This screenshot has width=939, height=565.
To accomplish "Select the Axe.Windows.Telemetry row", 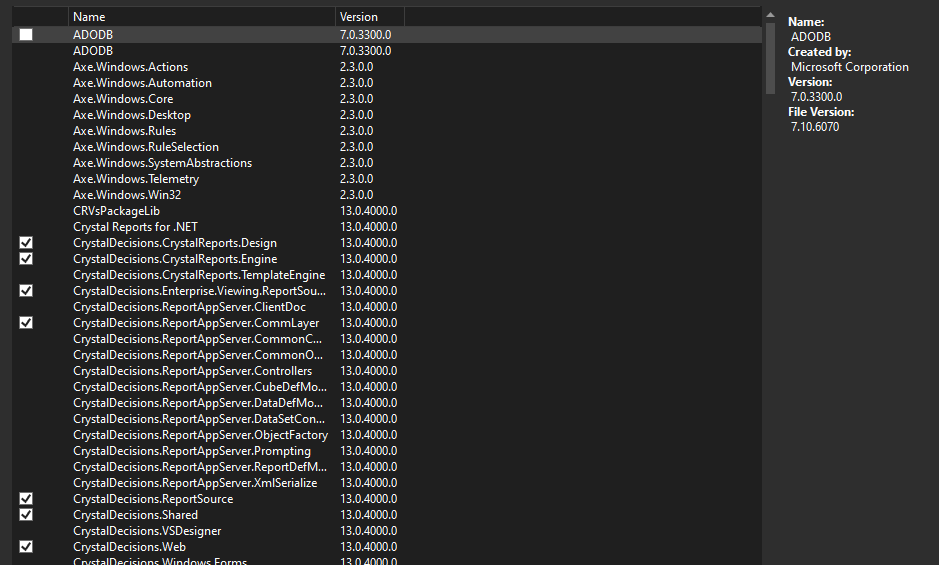I will tap(387, 179).
